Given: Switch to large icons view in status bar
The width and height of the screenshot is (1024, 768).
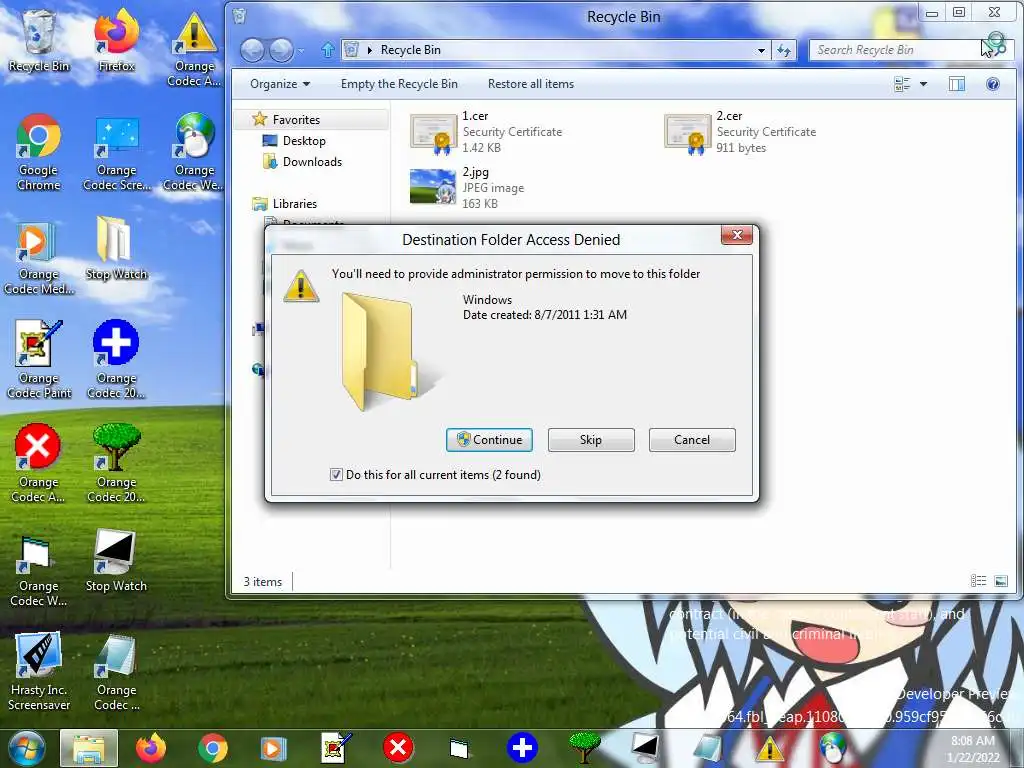Looking at the screenshot, I should pyautogui.click(x=1001, y=581).
